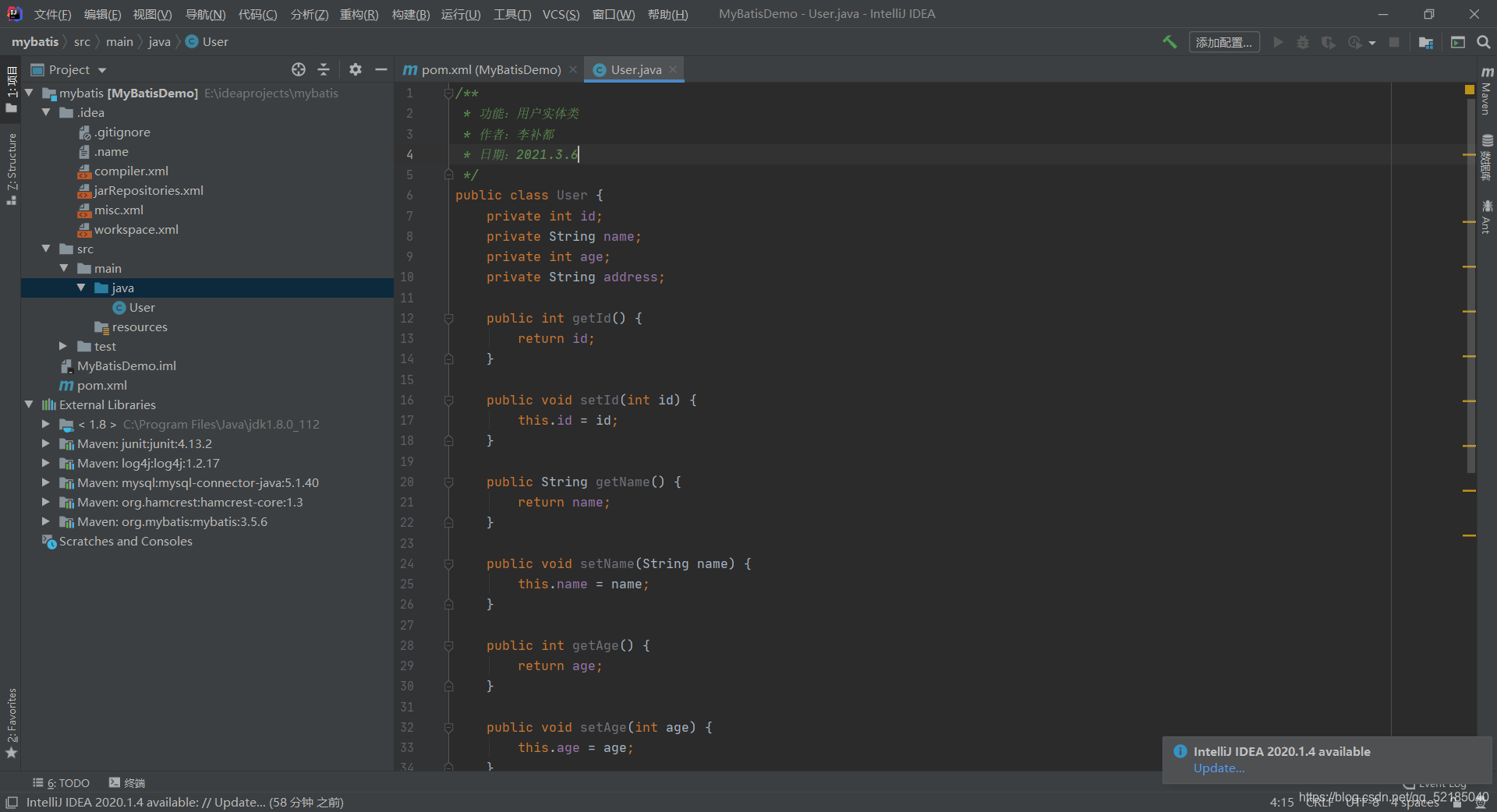1497x812 pixels.
Task: Open the Ant tool window
Action: point(1487,217)
